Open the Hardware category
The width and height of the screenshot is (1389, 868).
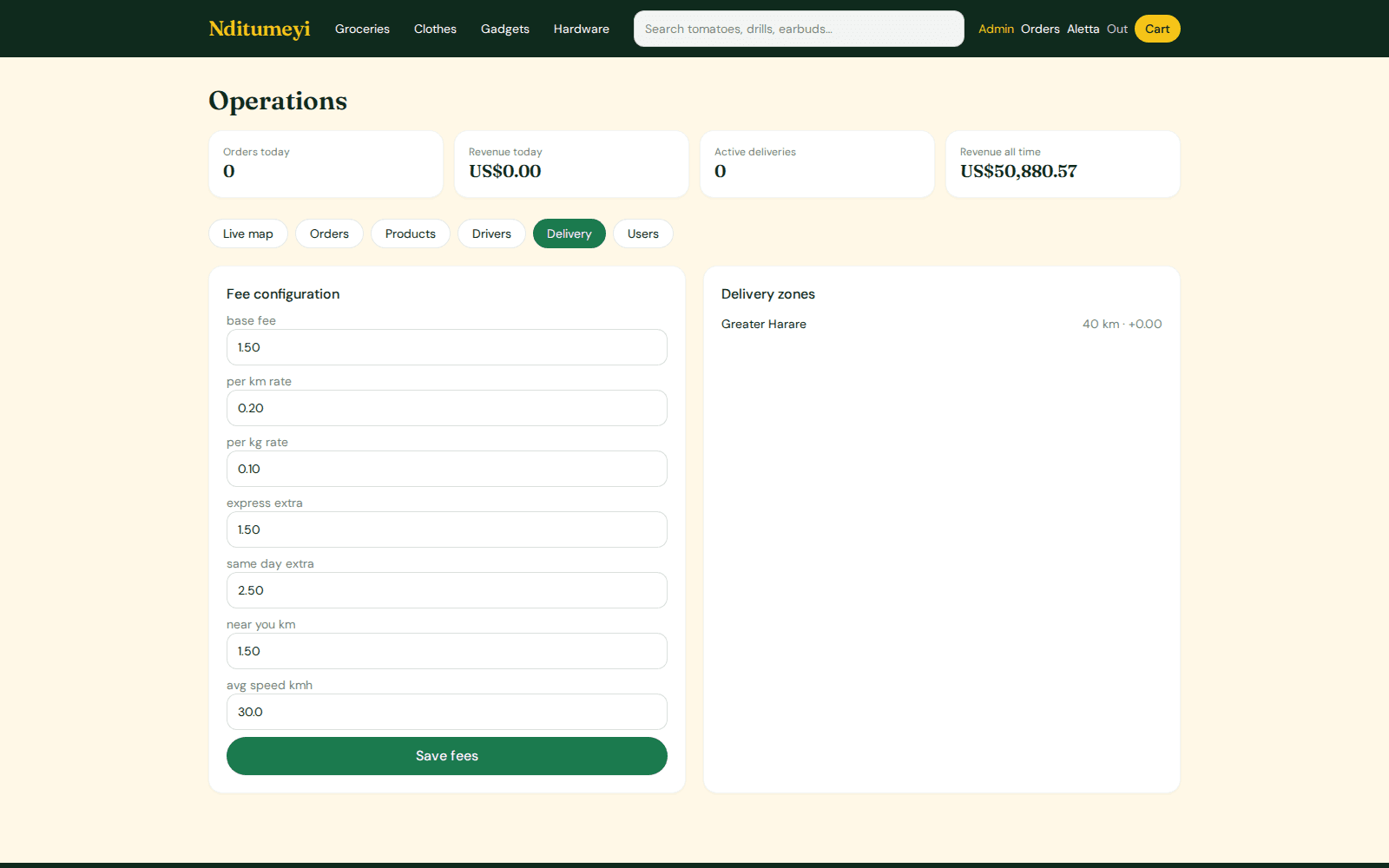(582, 29)
